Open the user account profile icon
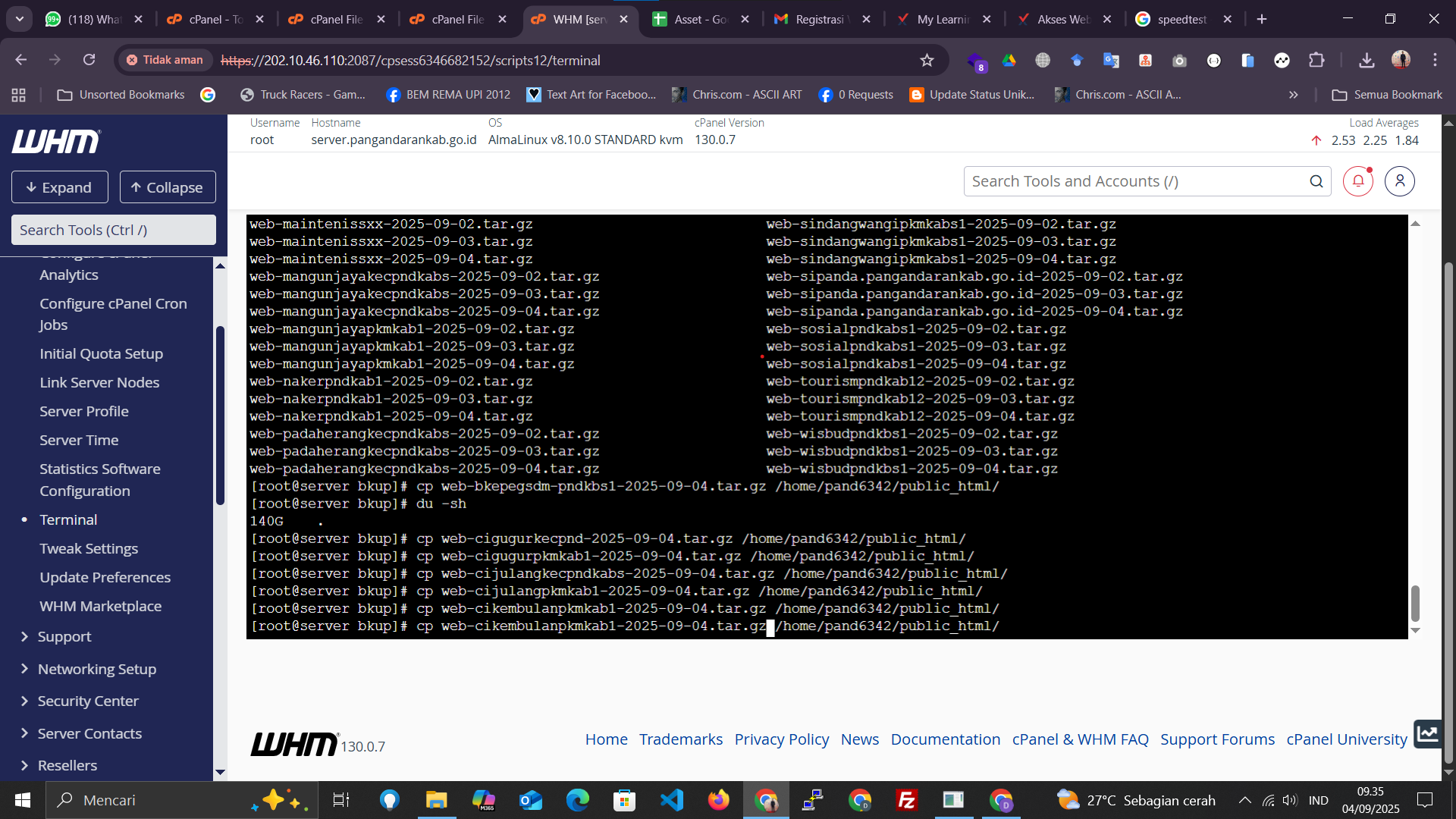The width and height of the screenshot is (1456, 819). (x=1399, y=181)
